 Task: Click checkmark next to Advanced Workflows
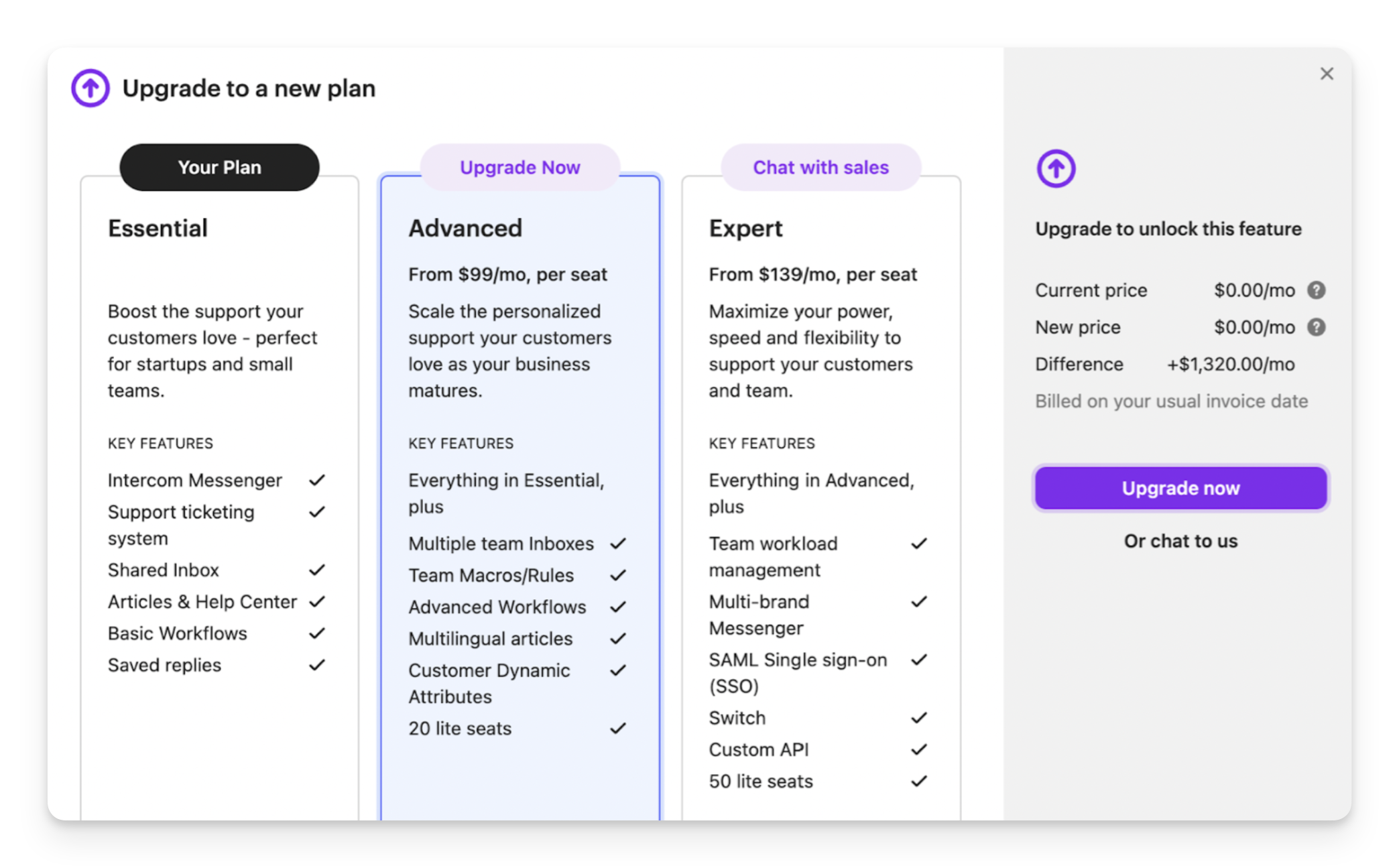click(x=618, y=607)
